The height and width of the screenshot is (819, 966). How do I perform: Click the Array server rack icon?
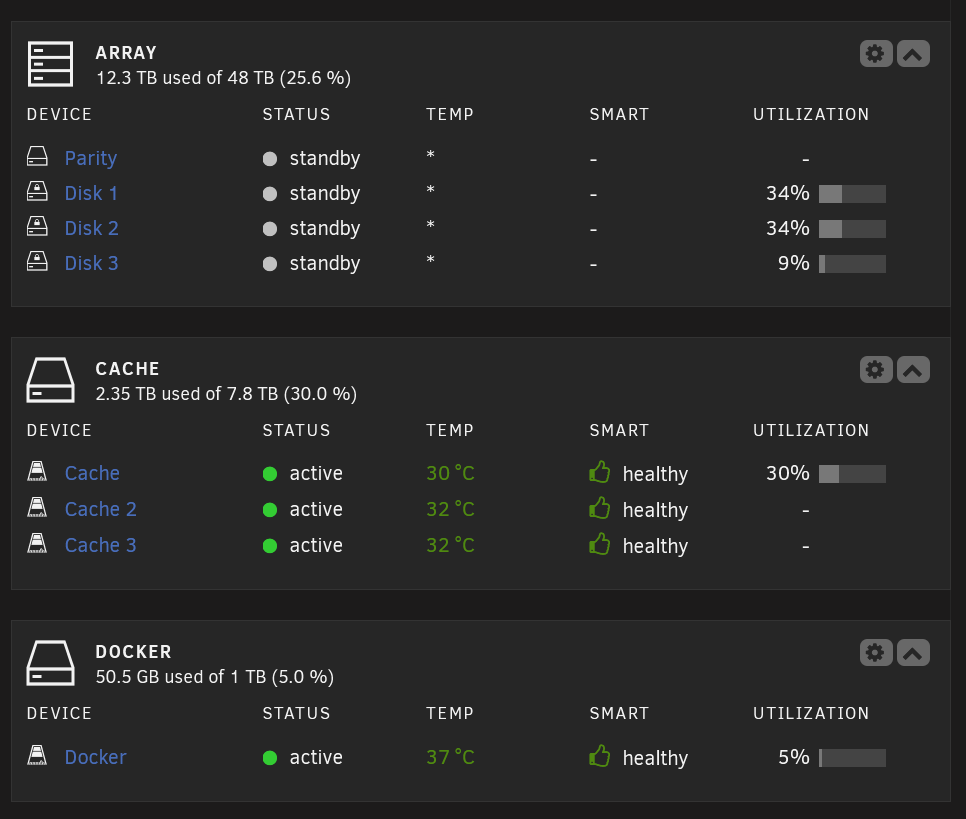[51, 64]
